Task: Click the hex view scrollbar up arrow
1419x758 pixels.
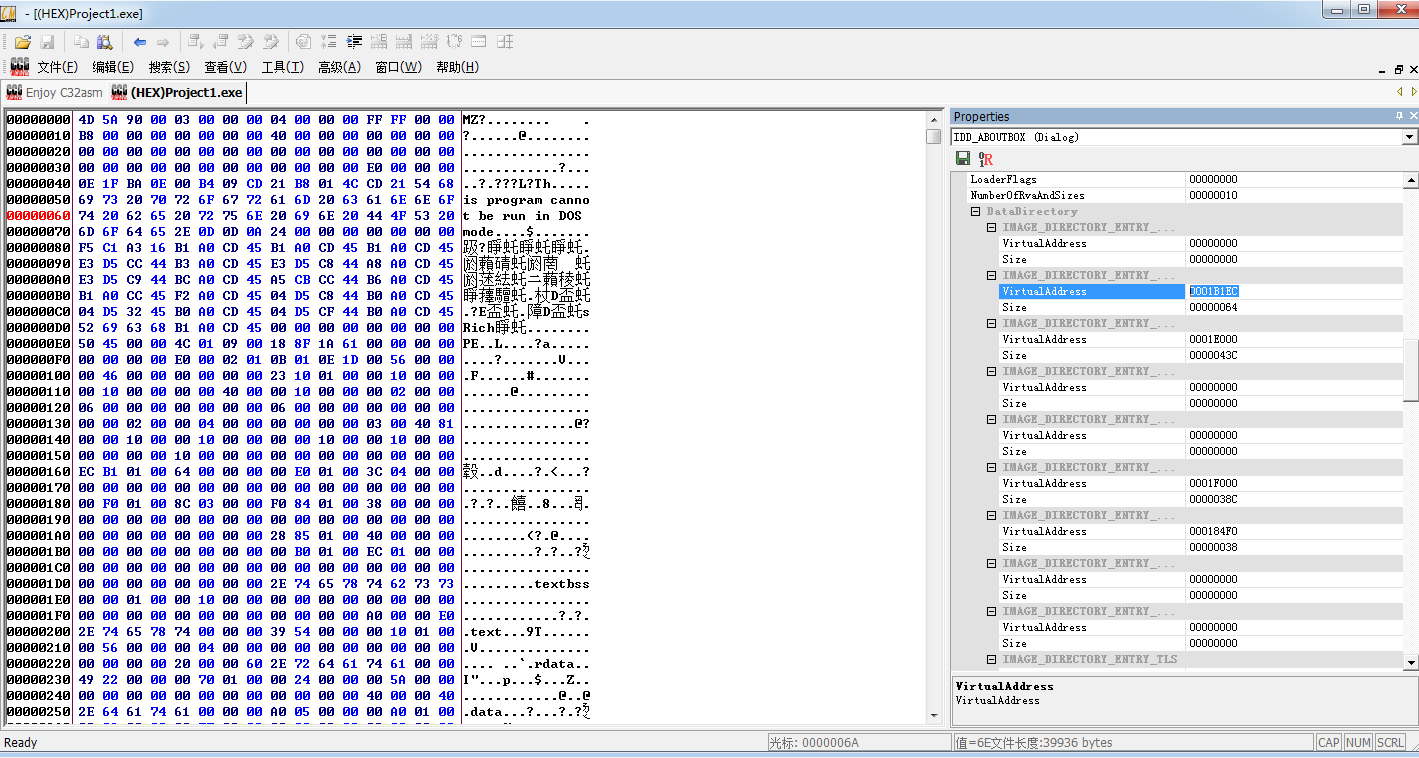Action: click(933, 119)
